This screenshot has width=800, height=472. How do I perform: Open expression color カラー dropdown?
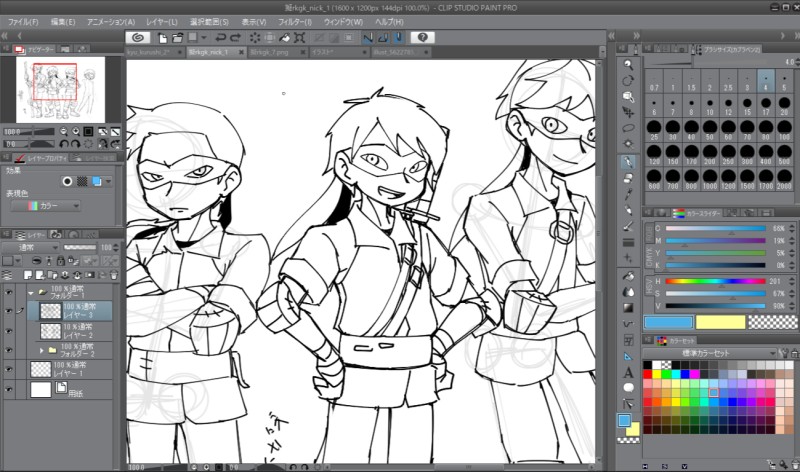pos(46,206)
